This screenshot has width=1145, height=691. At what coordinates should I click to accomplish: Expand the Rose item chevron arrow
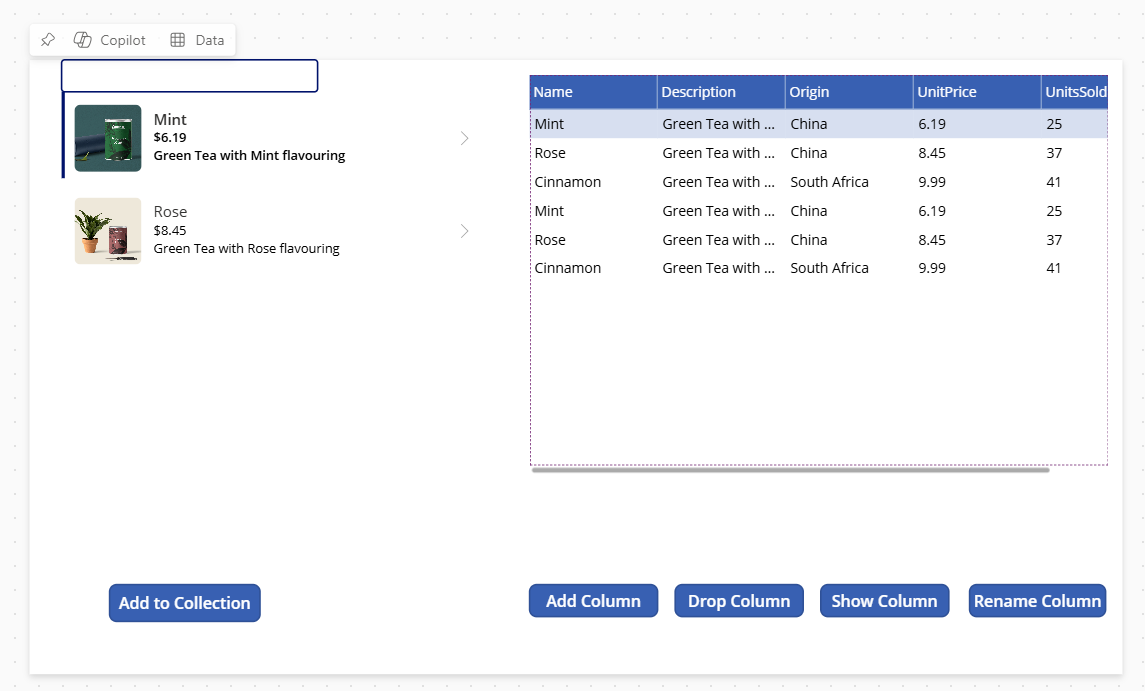pos(464,231)
